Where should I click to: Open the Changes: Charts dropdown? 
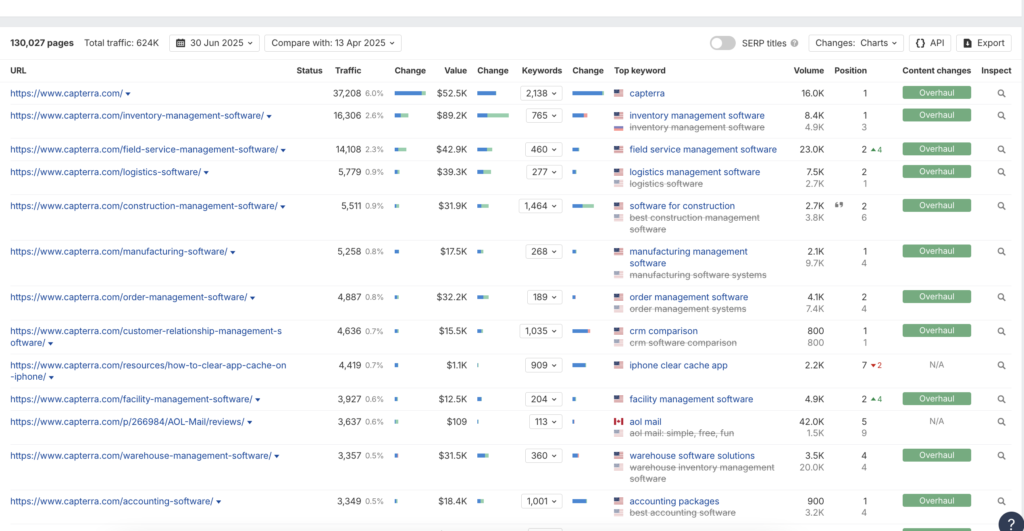tap(856, 43)
